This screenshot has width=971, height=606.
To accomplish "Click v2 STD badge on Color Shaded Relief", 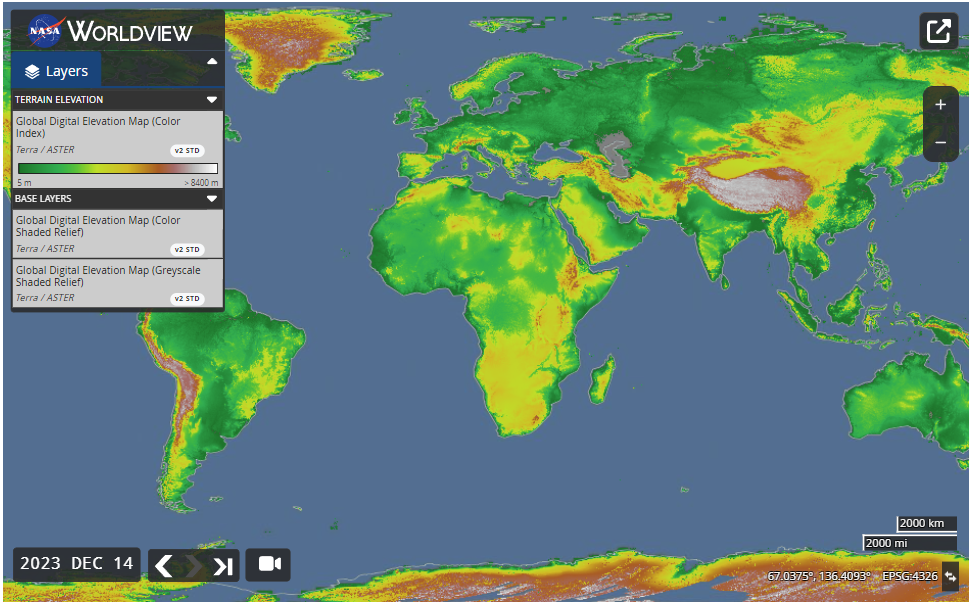I will pyautogui.click(x=187, y=249).
